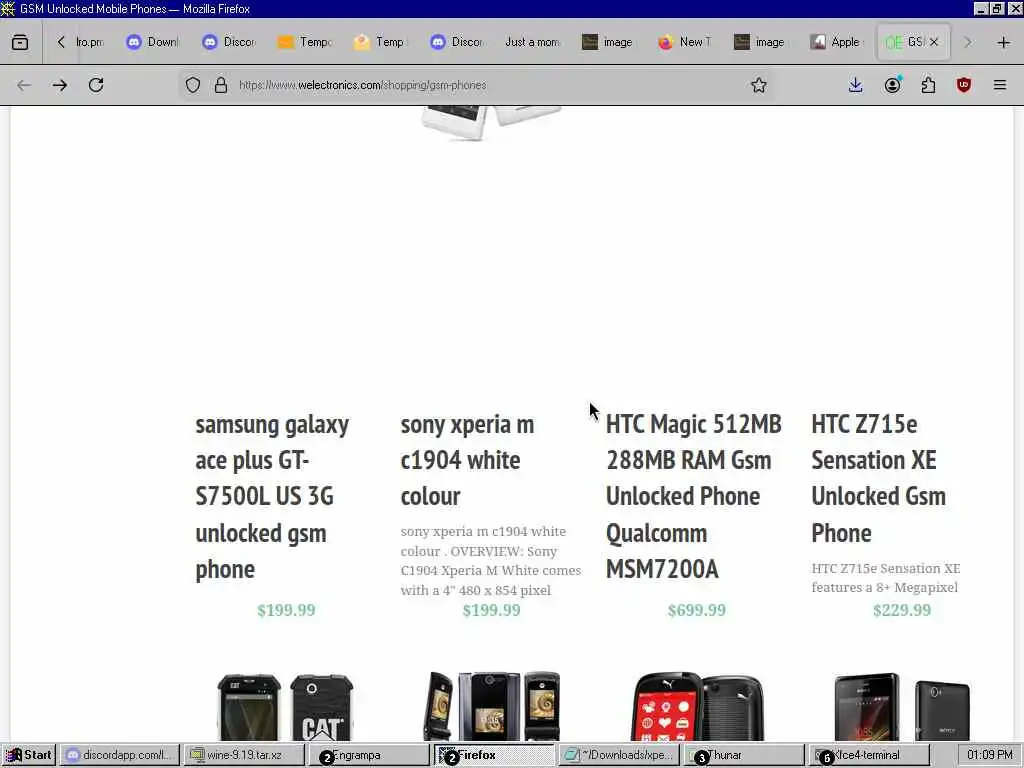Switch to discordapp.com taskbar window

coord(120,755)
